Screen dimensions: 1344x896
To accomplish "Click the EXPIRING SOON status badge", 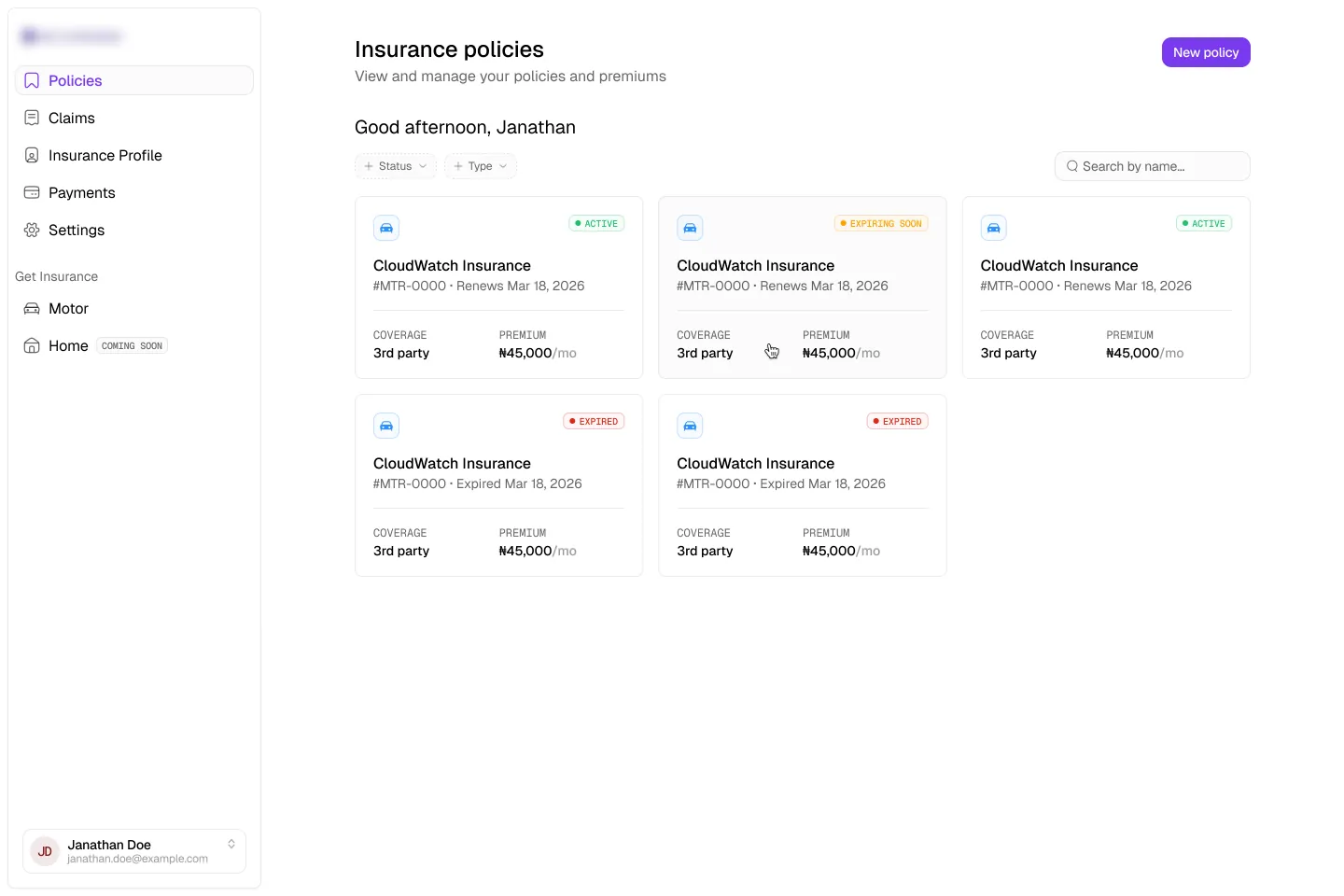I will tap(881, 223).
